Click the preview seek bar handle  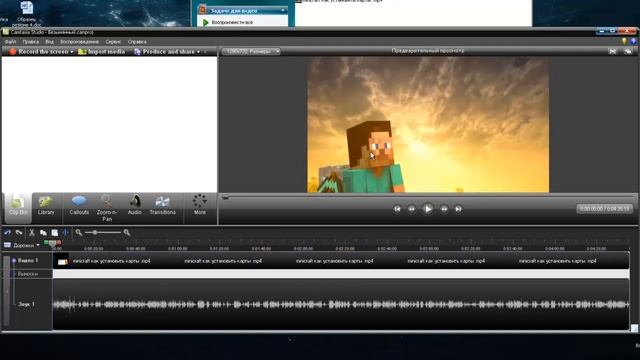click(225, 198)
